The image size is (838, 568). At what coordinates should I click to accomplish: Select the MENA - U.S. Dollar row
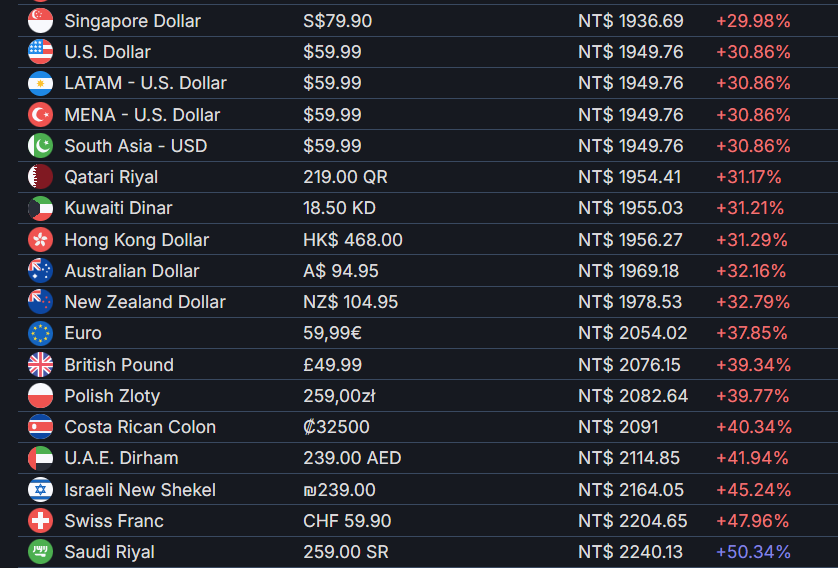(428, 114)
